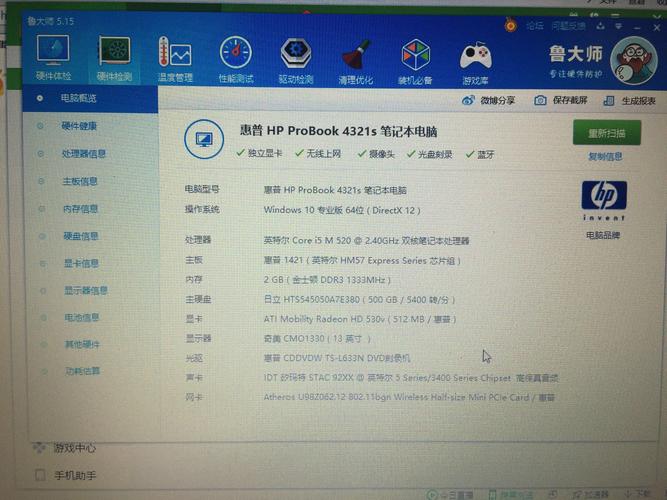667x500 pixels.
Task: Click the 微博分享 Weibo share icon
Action: click(x=468, y=100)
